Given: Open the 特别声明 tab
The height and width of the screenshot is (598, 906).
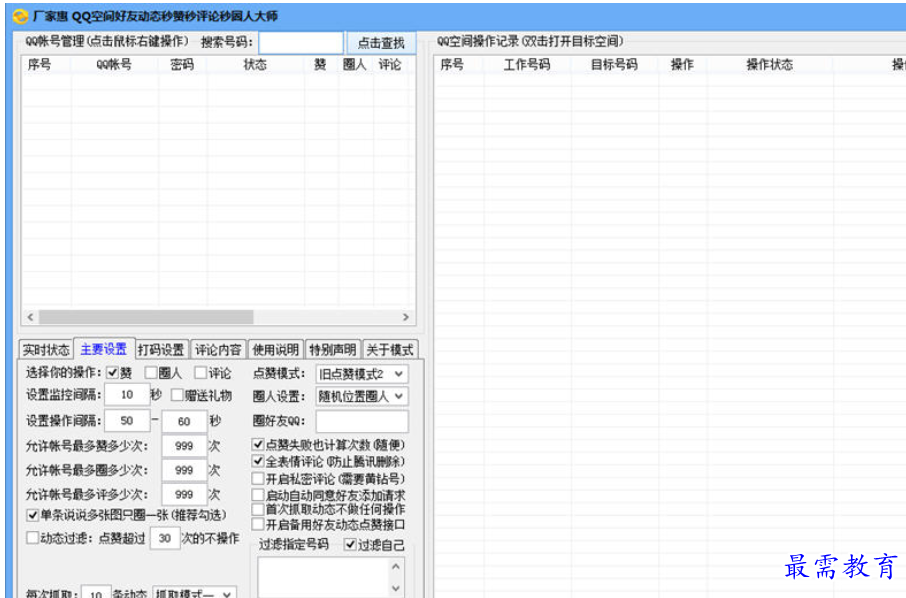Looking at the screenshot, I should [x=332, y=350].
